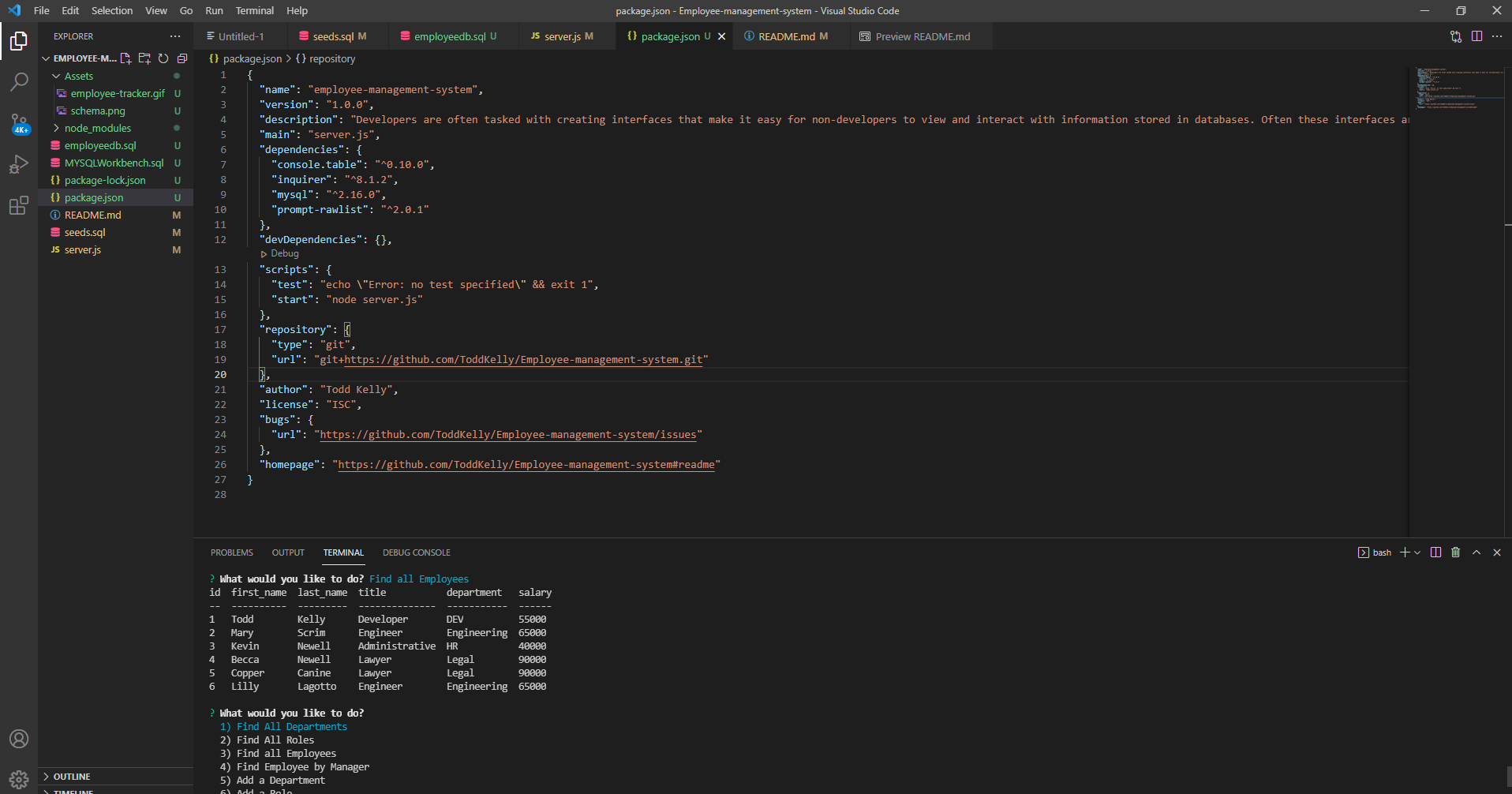Expand the OUTLINE section

click(71, 777)
